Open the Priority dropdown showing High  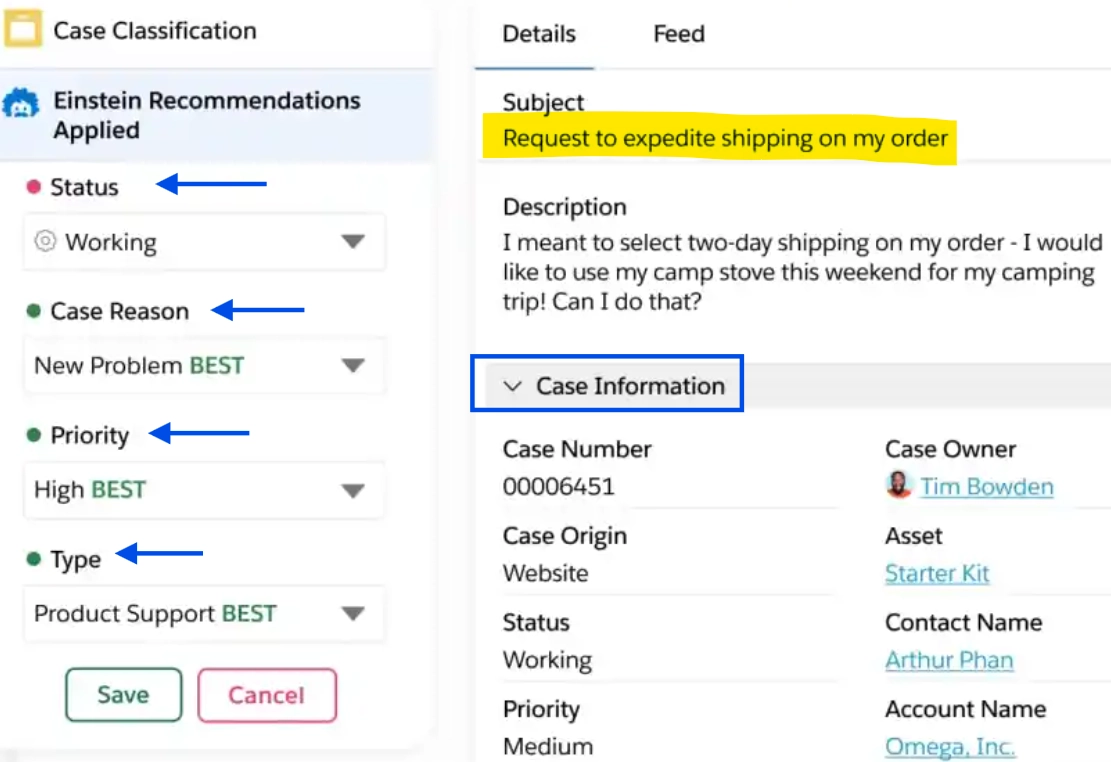coord(205,490)
